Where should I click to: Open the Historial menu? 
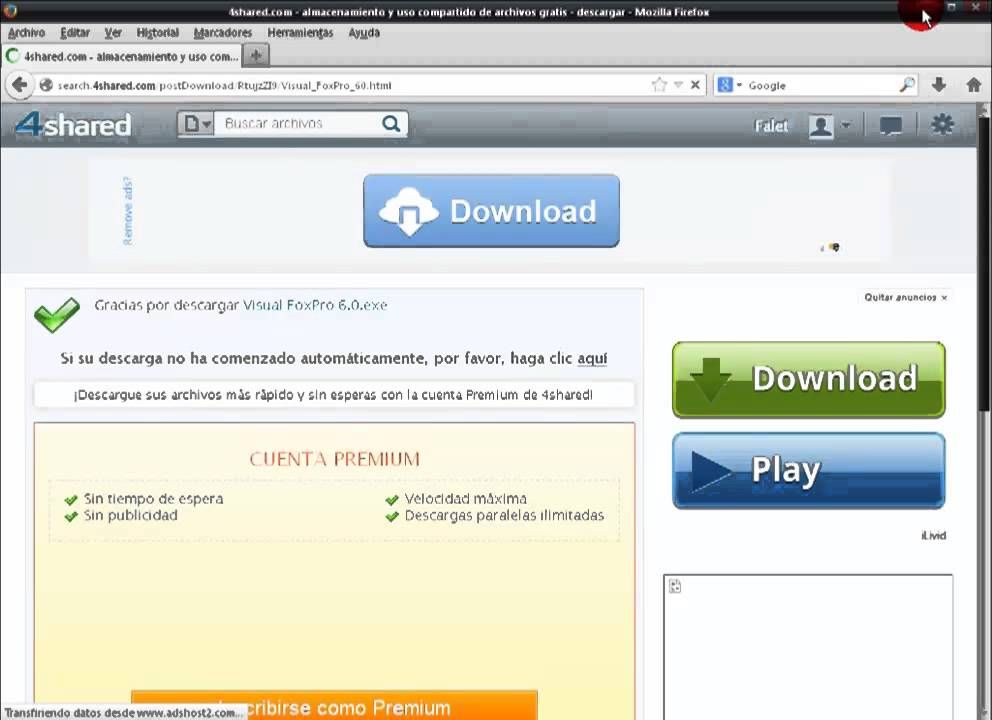point(158,32)
